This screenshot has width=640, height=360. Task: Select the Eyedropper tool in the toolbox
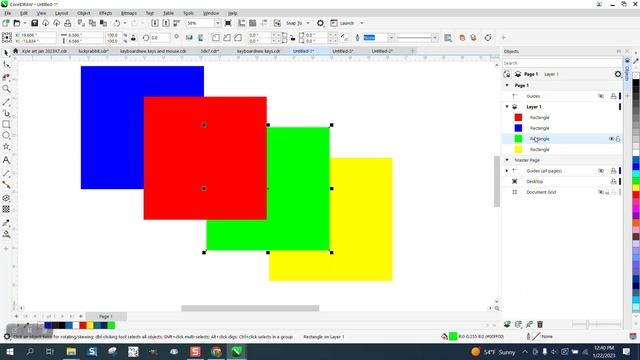click(6, 223)
